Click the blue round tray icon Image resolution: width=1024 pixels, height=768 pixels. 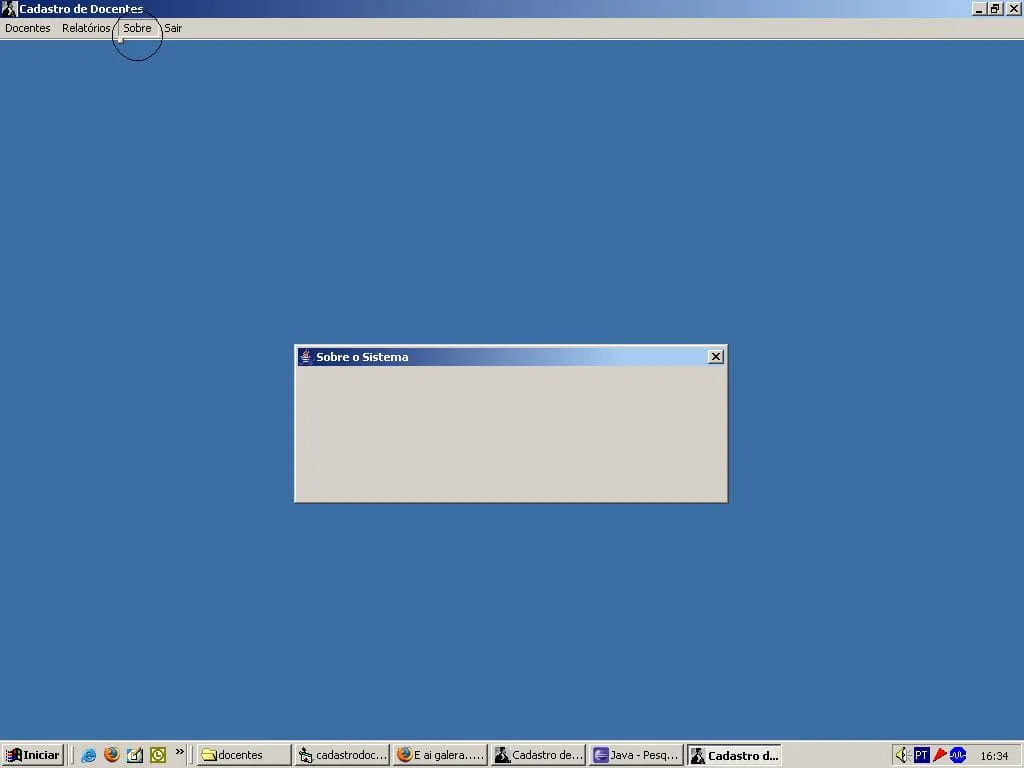tap(957, 755)
